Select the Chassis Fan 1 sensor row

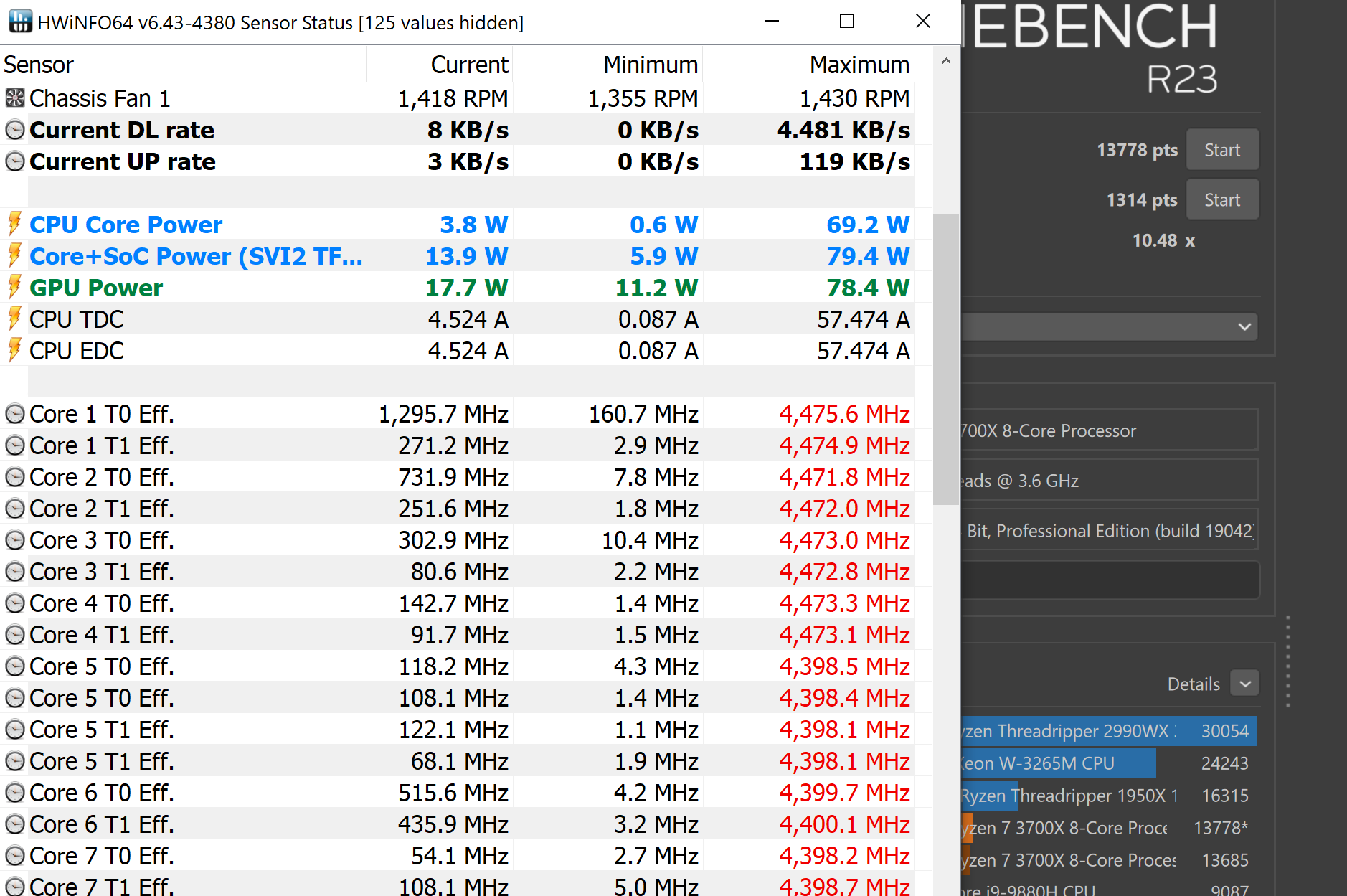[x=457, y=98]
